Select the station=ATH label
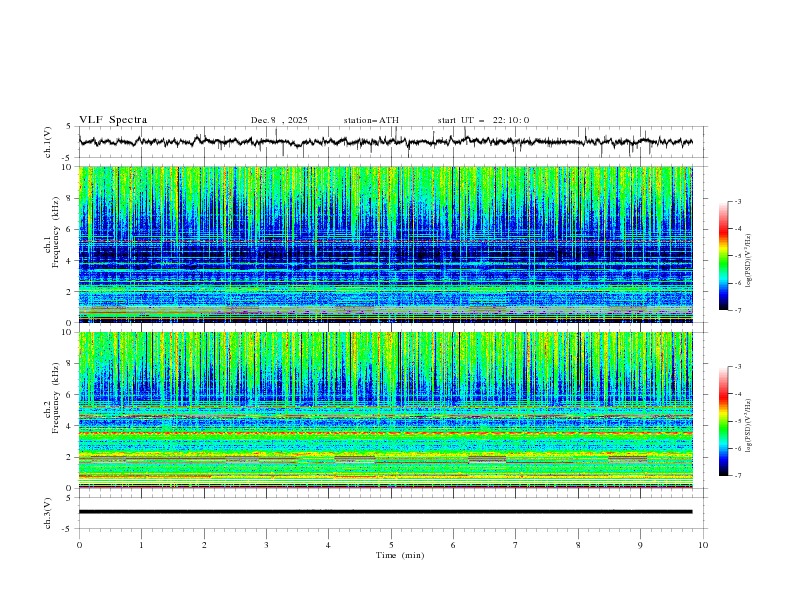Image resolution: width=792 pixels, height=612 pixels. coord(371,120)
